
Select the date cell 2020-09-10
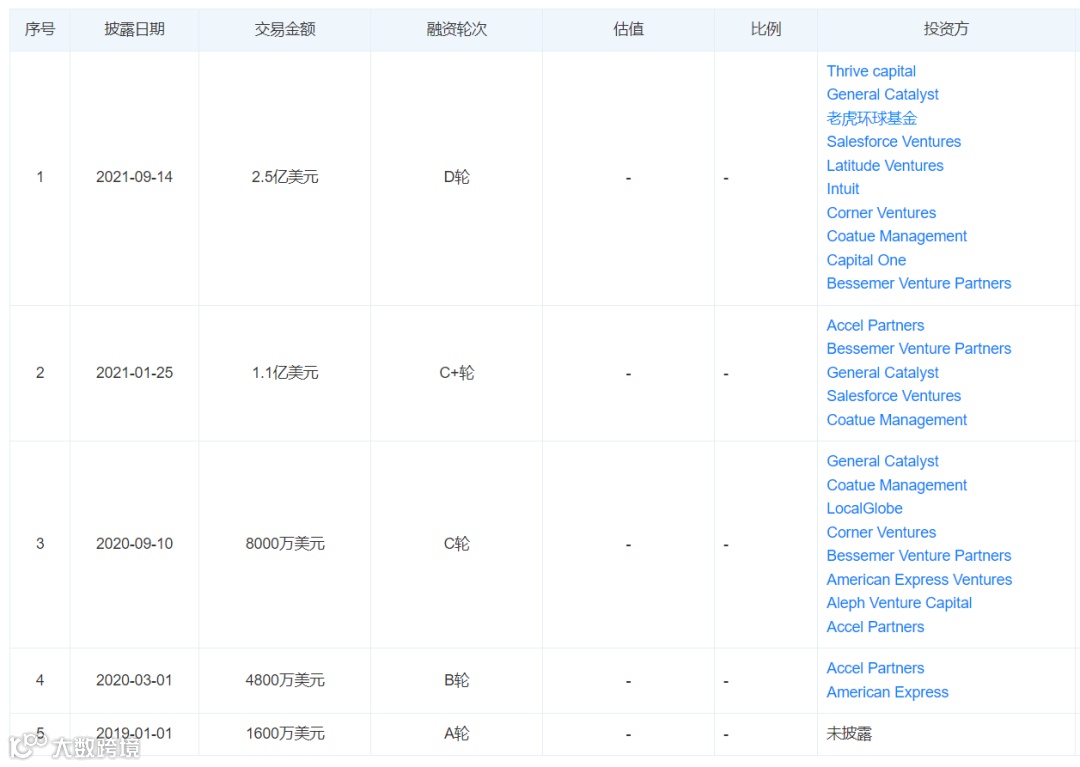coord(134,543)
